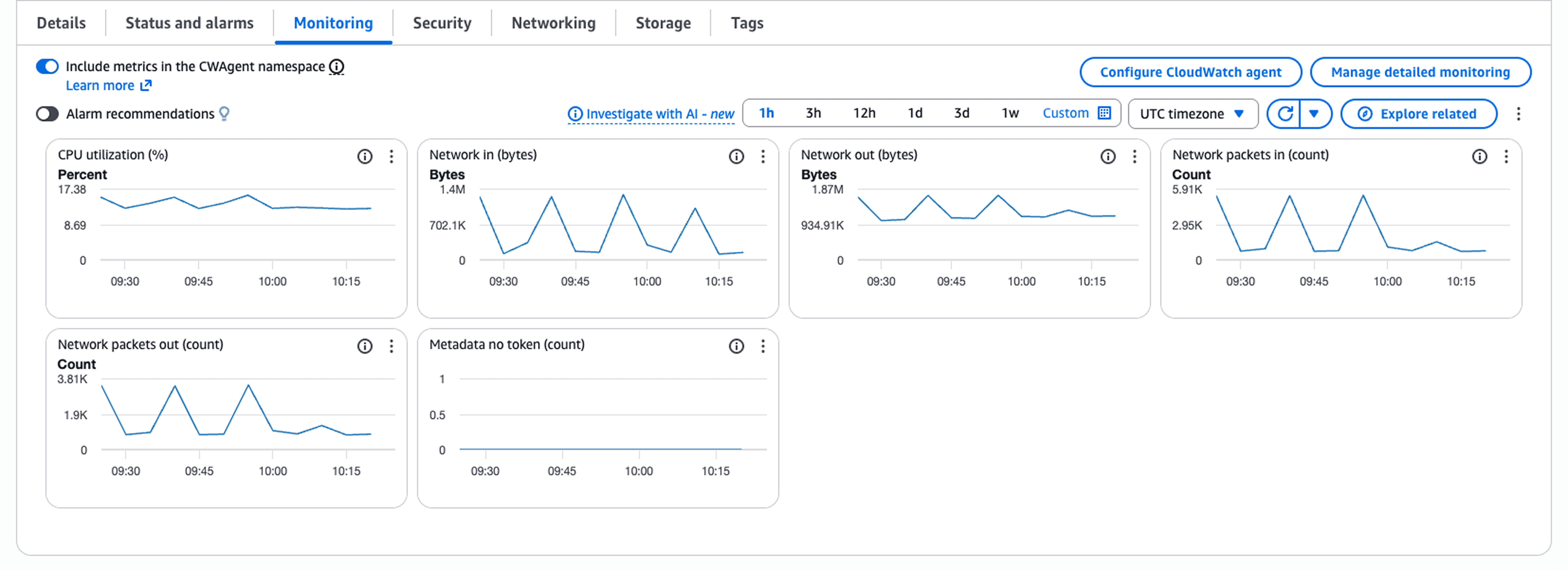This screenshot has width=1568, height=570.
Task: Open dashboard overflow menu beside Explore related
Action: click(x=1518, y=114)
